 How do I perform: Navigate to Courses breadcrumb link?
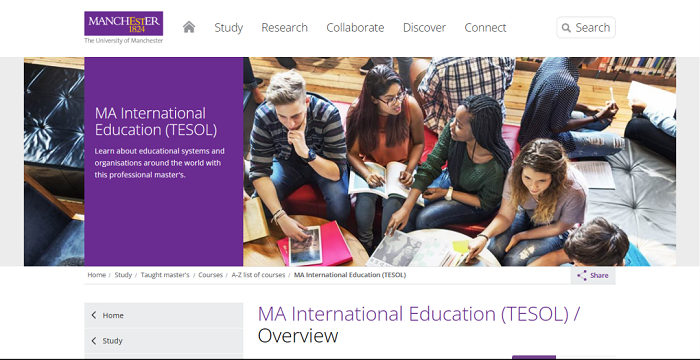210,275
